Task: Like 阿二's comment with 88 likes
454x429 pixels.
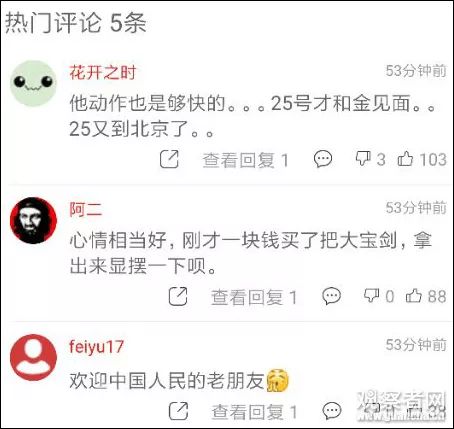Action: pyautogui.click(x=414, y=296)
